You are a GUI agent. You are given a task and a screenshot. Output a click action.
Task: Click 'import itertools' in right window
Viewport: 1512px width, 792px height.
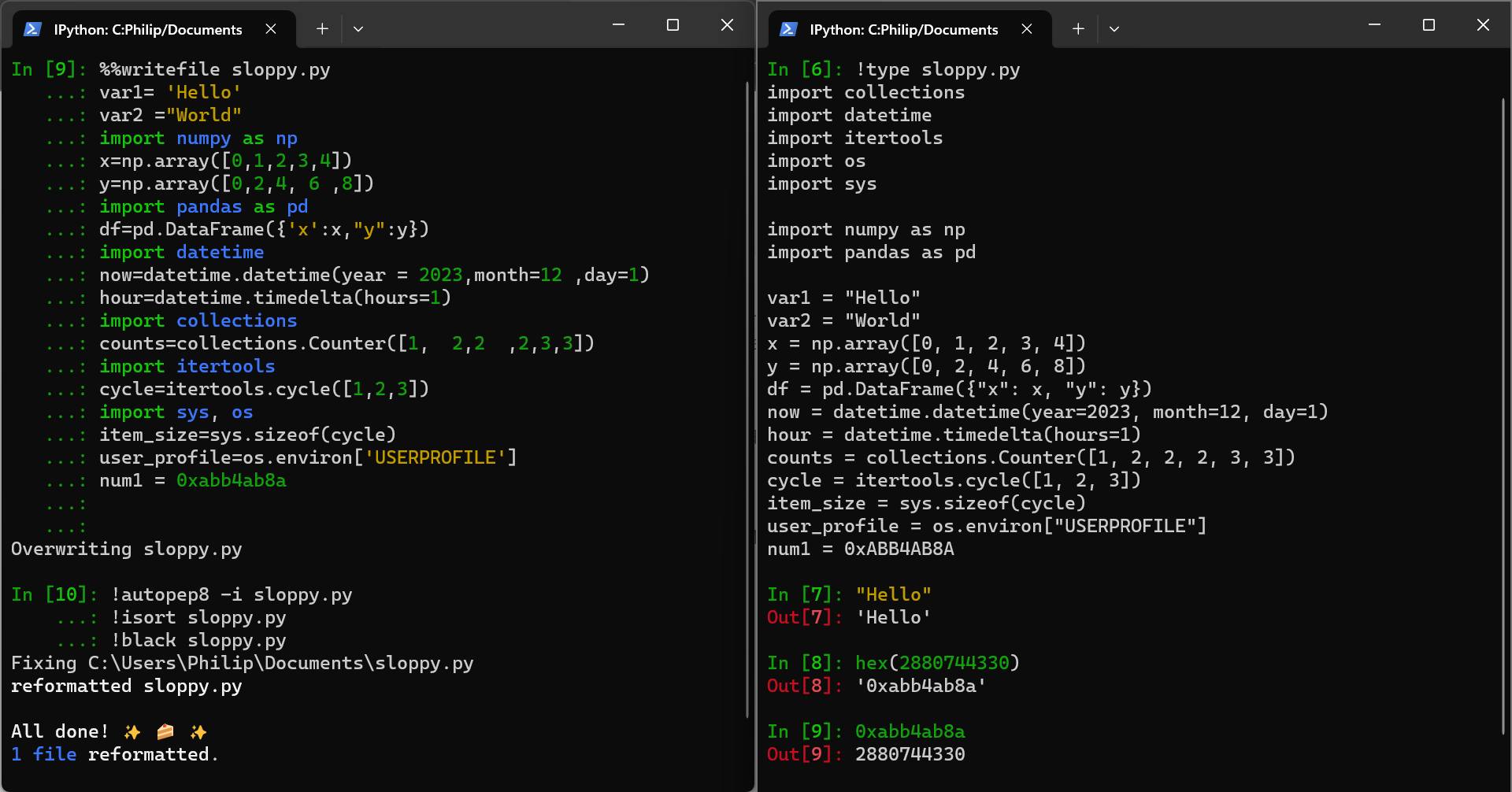point(855,138)
